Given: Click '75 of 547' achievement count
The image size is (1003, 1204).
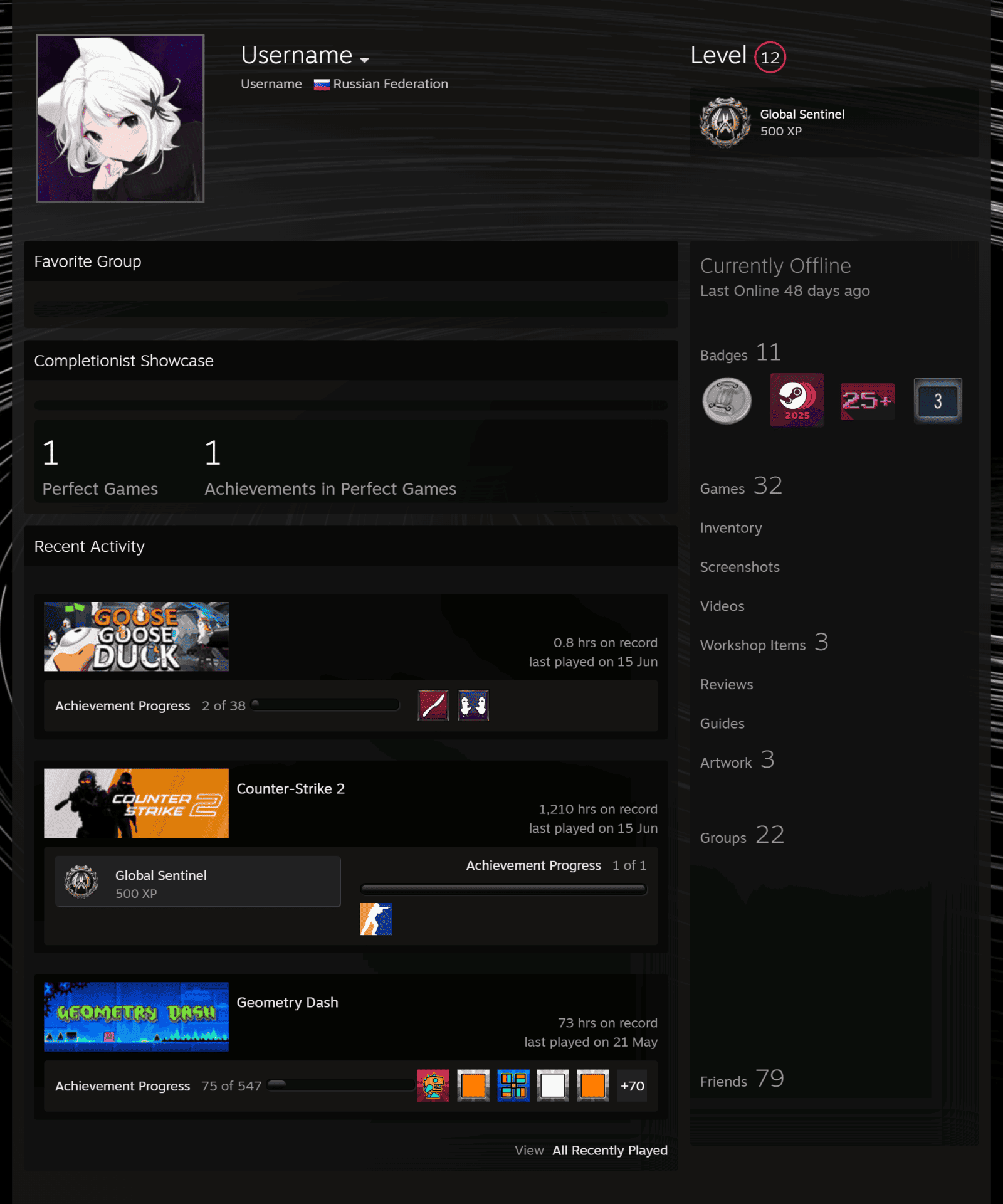Looking at the screenshot, I should click(231, 1086).
